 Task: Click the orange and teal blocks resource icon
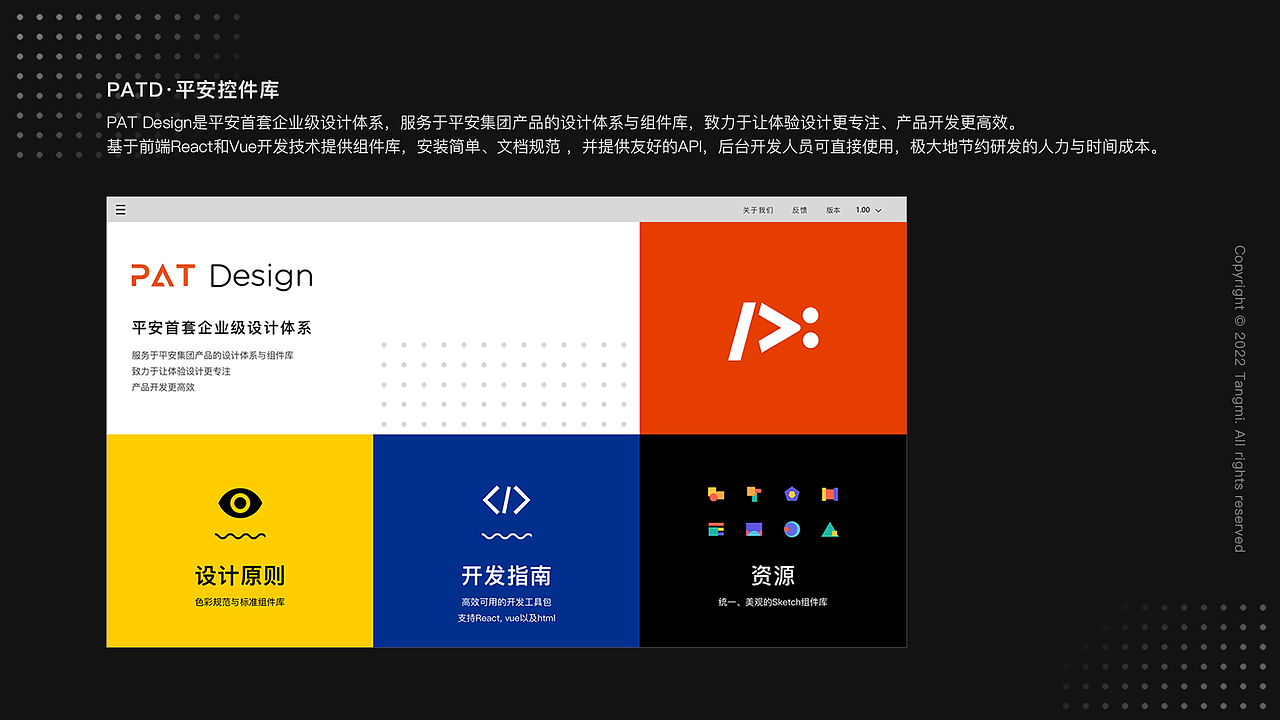[x=754, y=494]
